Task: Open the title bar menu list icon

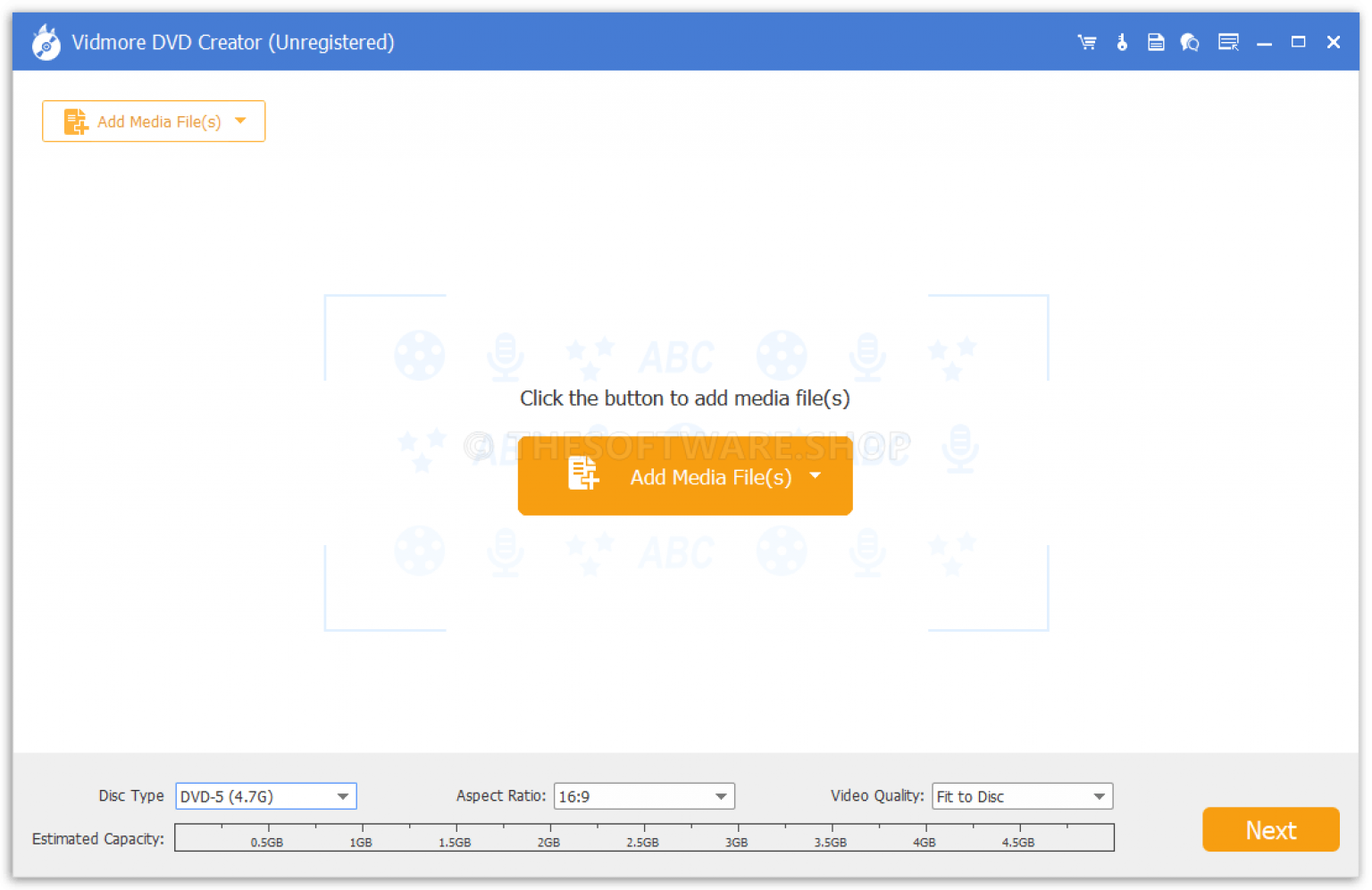Action: point(1228,42)
